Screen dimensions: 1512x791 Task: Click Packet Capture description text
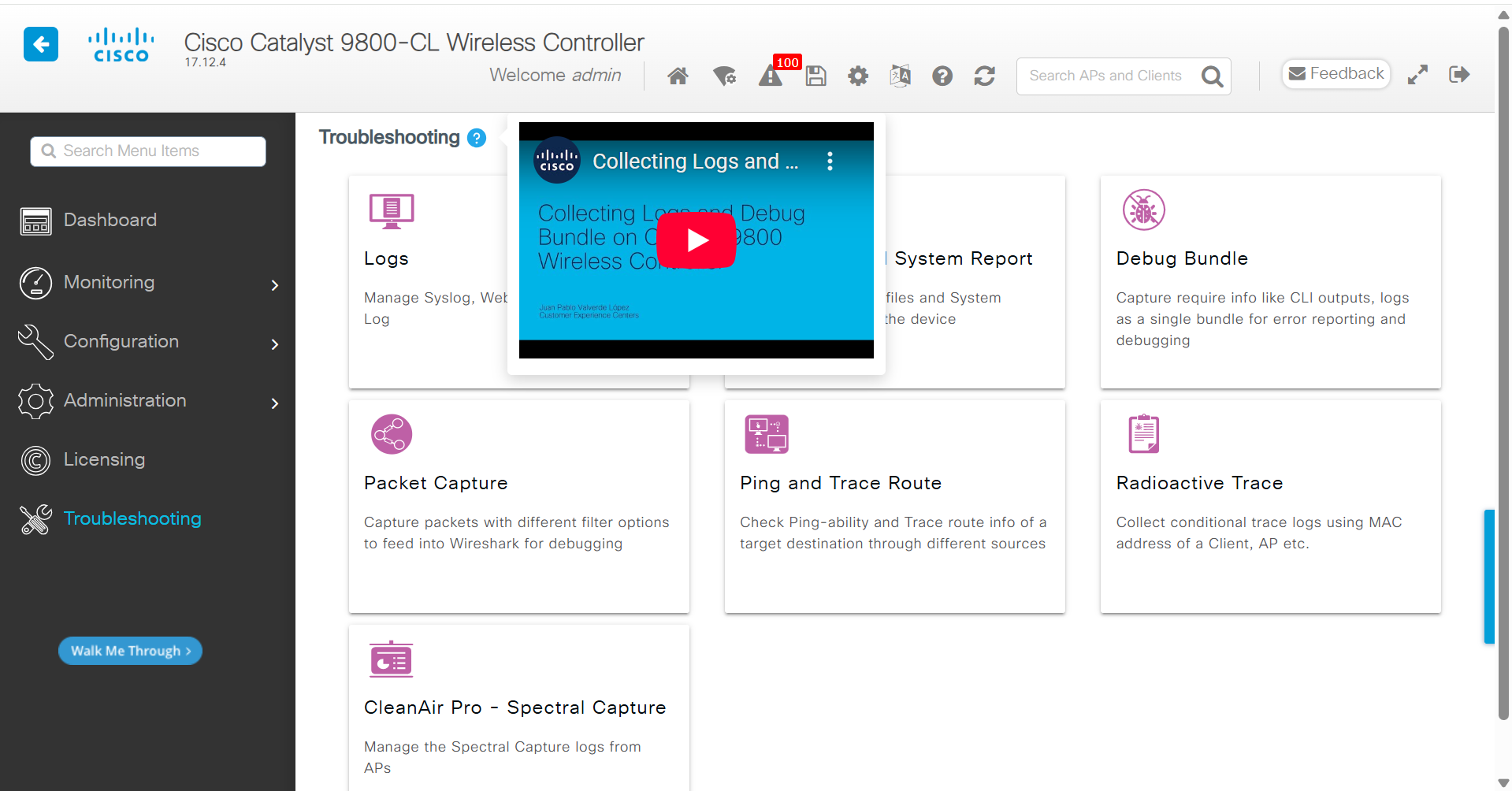click(x=517, y=533)
